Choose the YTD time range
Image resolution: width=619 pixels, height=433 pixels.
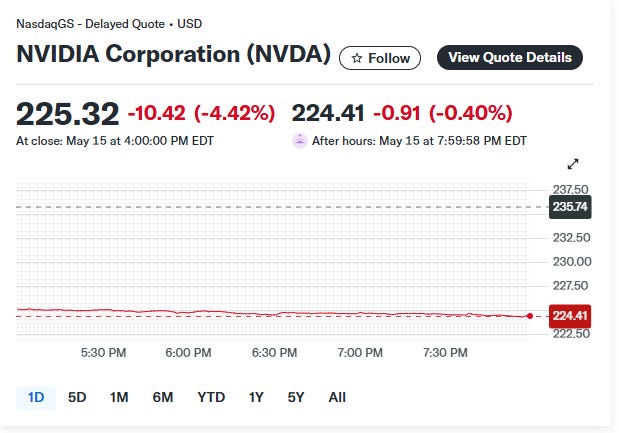[x=211, y=397]
